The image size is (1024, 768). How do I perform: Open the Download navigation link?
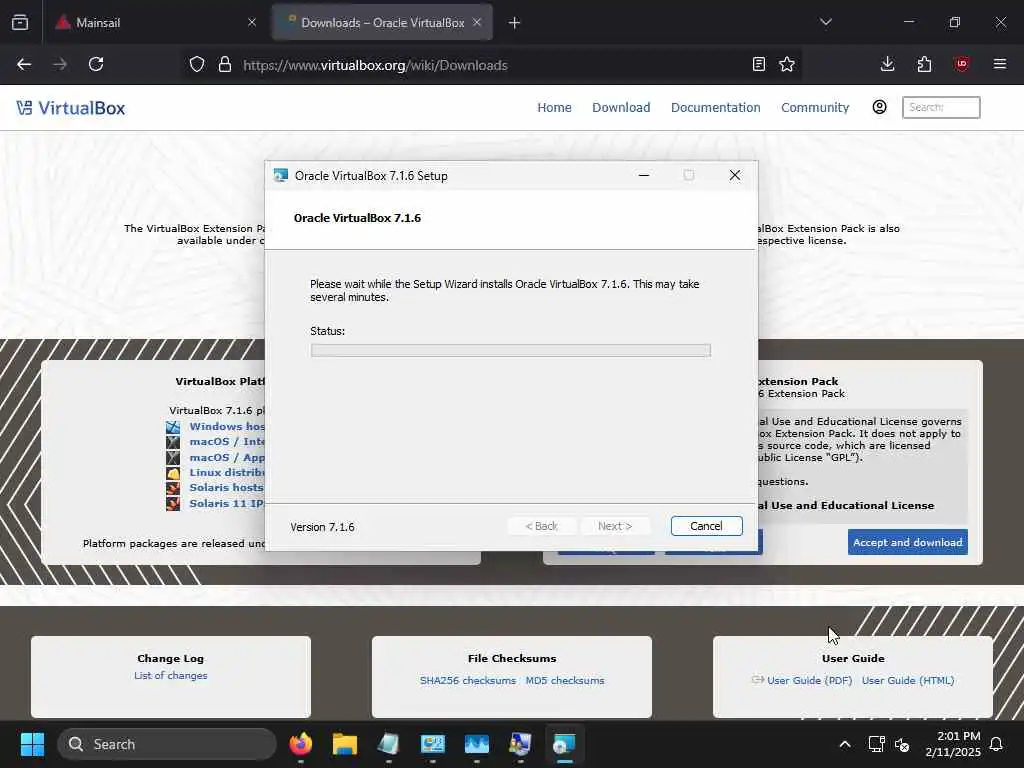tap(620, 107)
